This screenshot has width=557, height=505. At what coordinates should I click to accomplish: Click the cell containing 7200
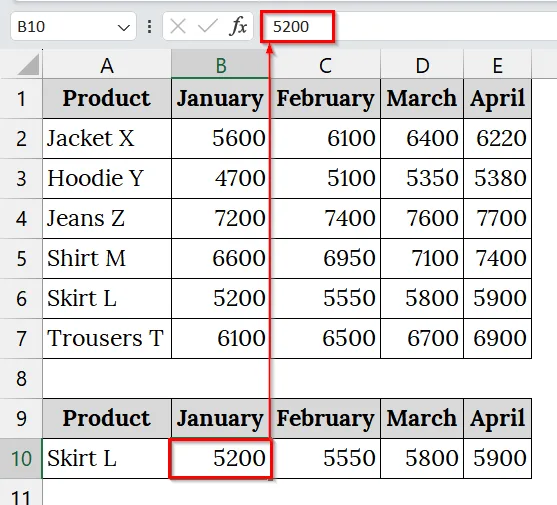tap(220, 218)
